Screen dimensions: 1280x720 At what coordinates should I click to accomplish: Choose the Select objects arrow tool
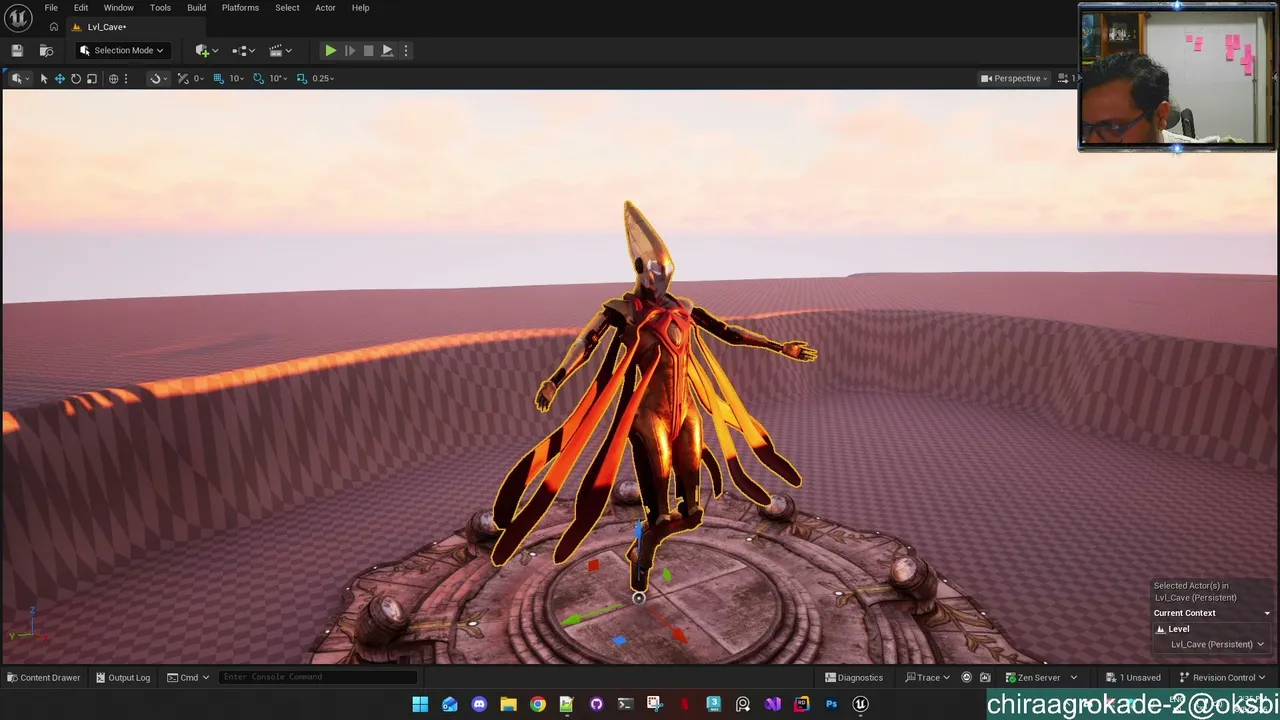click(44, 78)
